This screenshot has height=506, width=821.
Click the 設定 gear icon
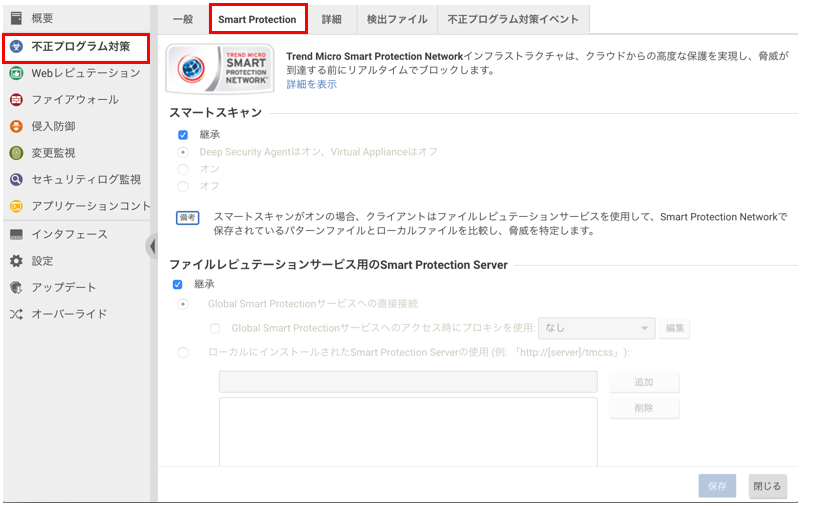16,261
